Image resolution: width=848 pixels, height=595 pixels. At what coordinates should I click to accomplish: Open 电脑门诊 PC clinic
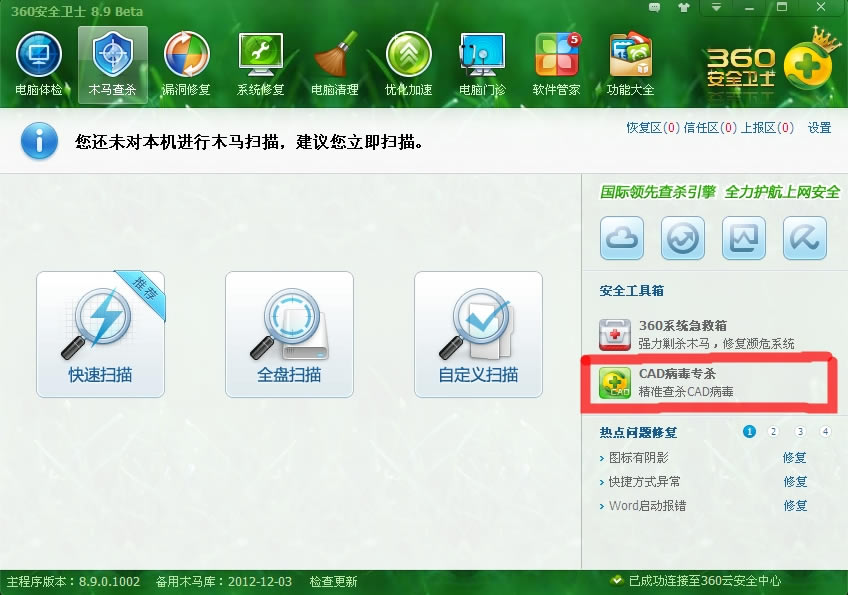pos(482,64)
